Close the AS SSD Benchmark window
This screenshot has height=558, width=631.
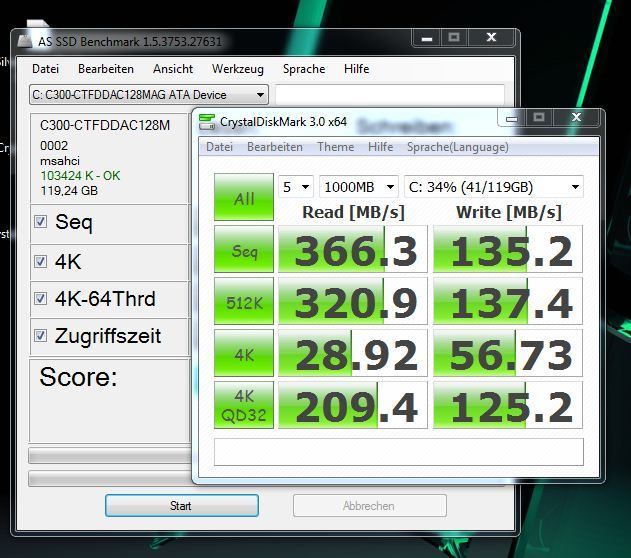click(491, 38)
